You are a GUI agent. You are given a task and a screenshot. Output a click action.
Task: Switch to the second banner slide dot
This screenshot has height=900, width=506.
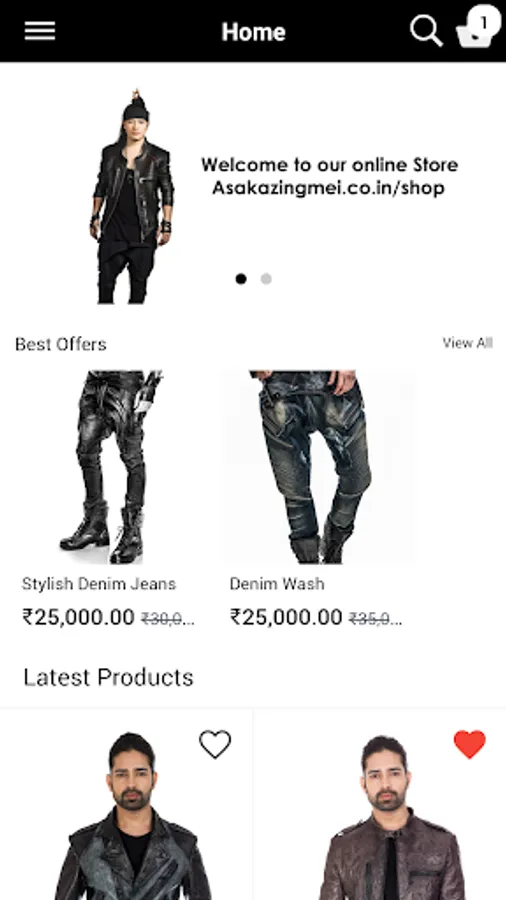coord(266,279)
